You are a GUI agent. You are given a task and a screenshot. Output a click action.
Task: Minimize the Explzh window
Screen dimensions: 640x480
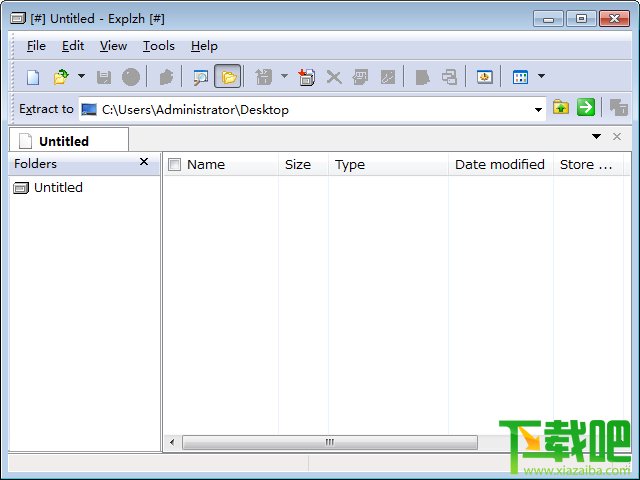click(x=548, y=19)
